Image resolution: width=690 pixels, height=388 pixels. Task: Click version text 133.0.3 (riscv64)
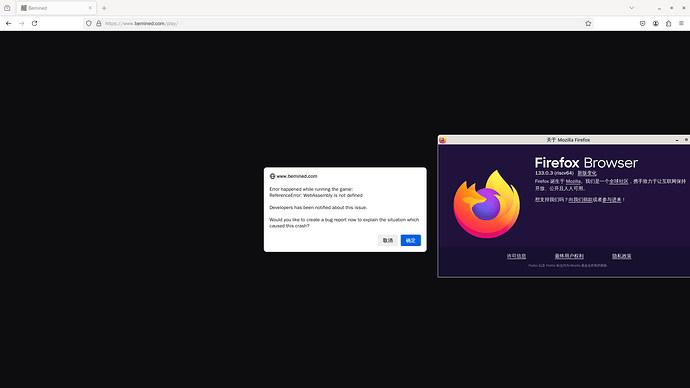pos(554,173)
